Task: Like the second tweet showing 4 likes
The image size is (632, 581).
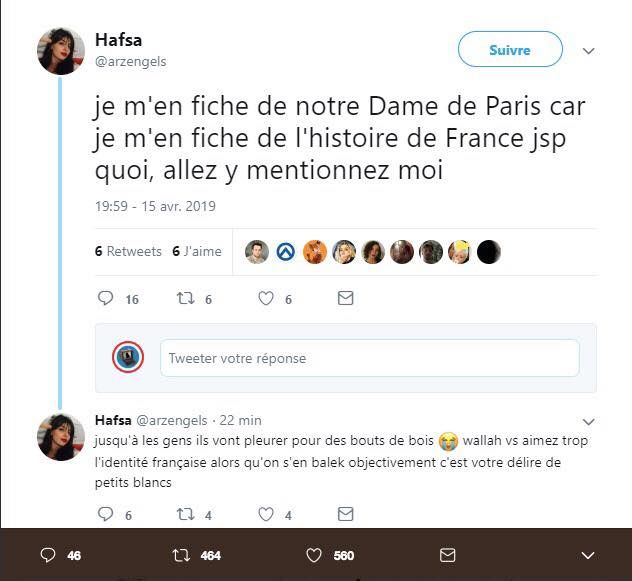Action: coord(266,515)
